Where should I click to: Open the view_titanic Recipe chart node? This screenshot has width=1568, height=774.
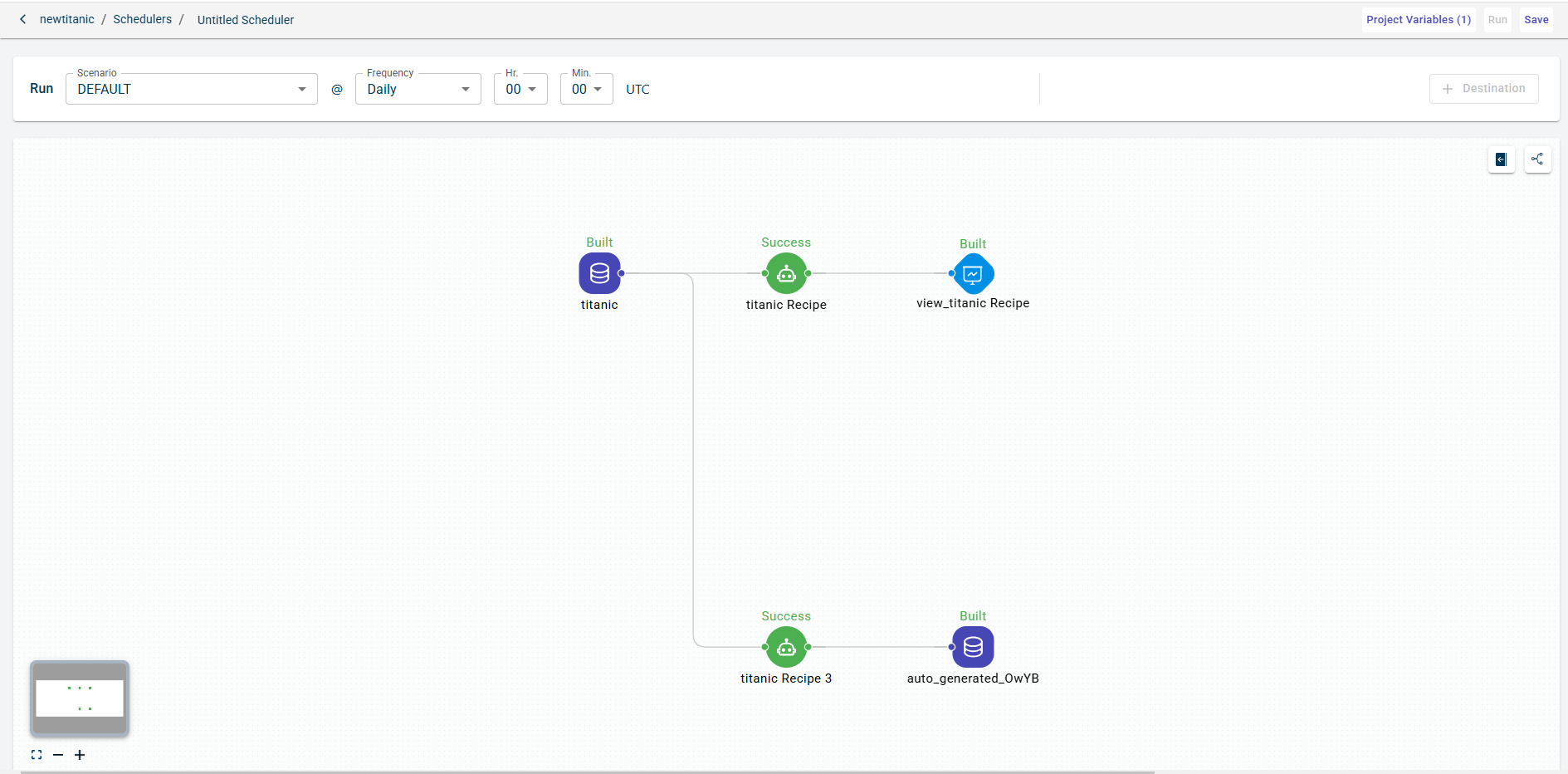point(973,273)
